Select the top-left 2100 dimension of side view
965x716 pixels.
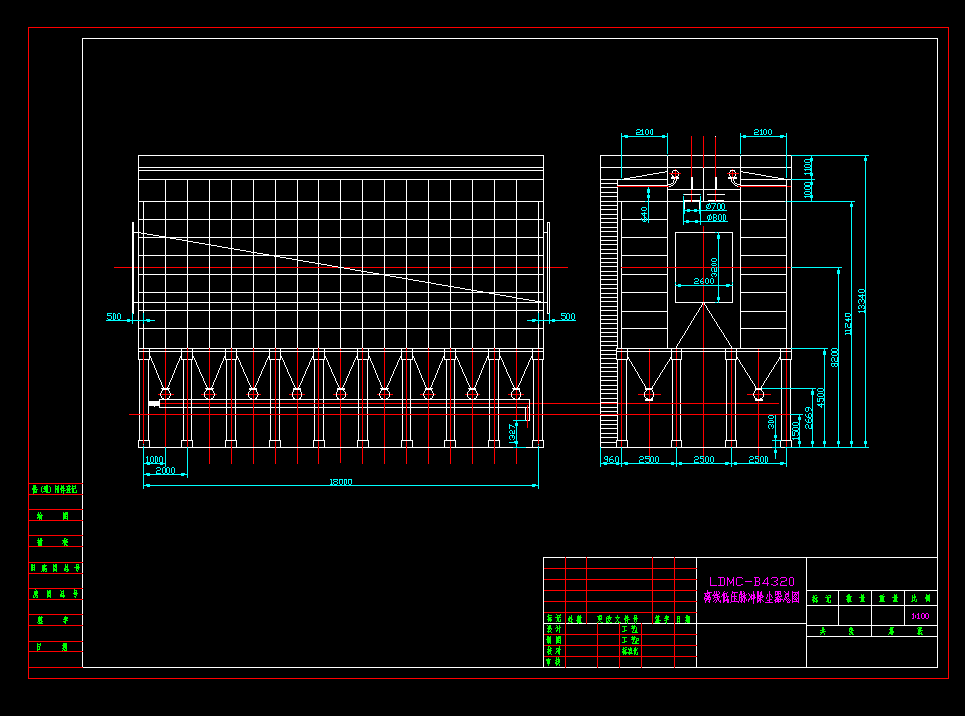pyautogui.click(x=644, y=132)
